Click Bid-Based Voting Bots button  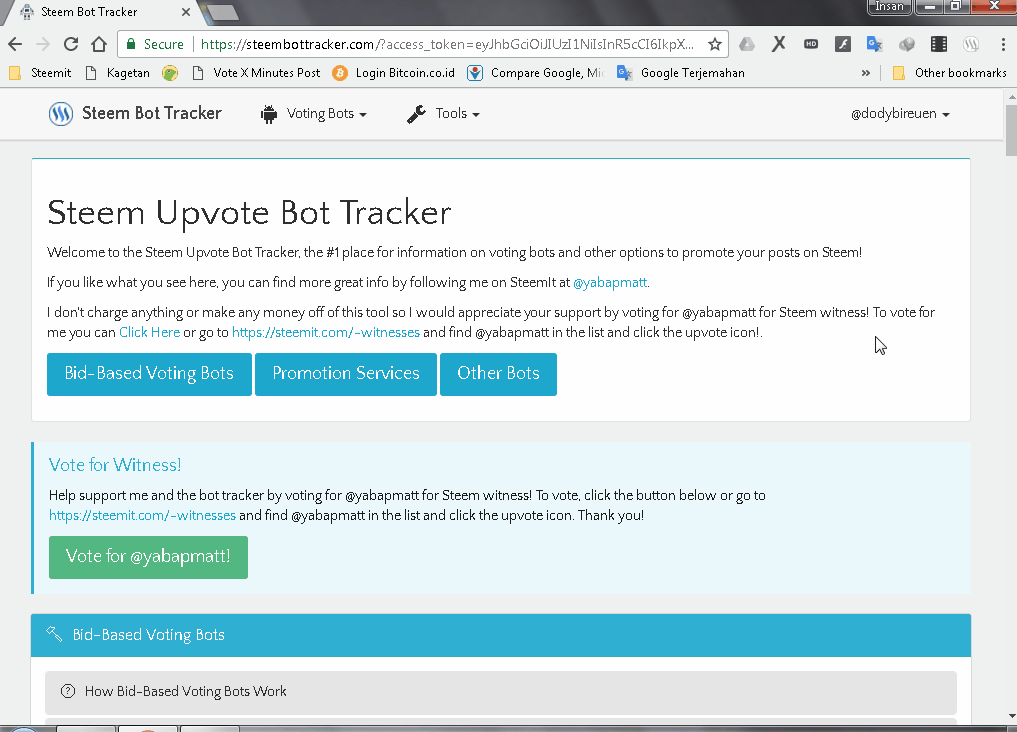(x=149, y=374)
